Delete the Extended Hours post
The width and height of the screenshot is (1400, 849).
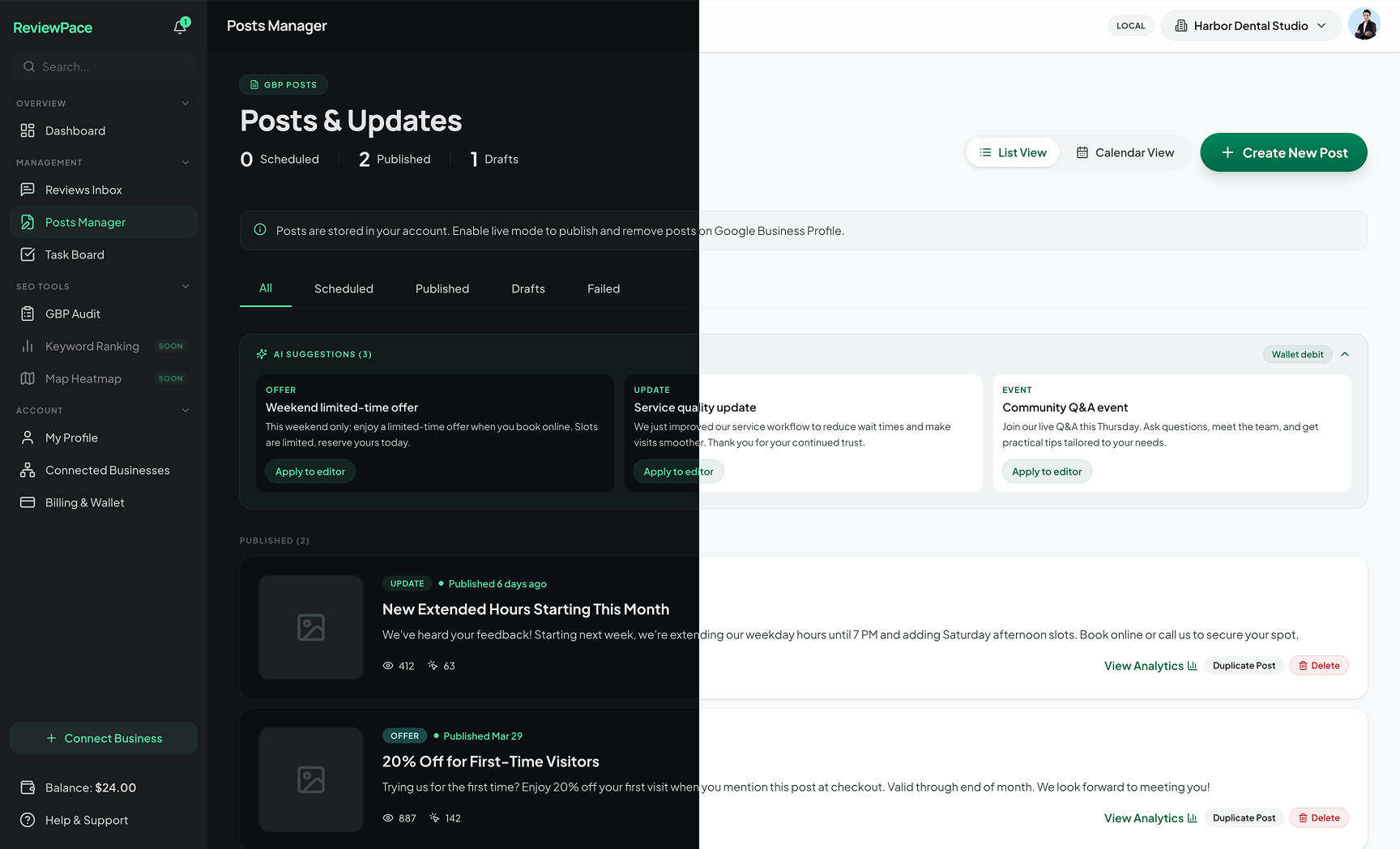pyautogui.click(x=1319, y=666)
